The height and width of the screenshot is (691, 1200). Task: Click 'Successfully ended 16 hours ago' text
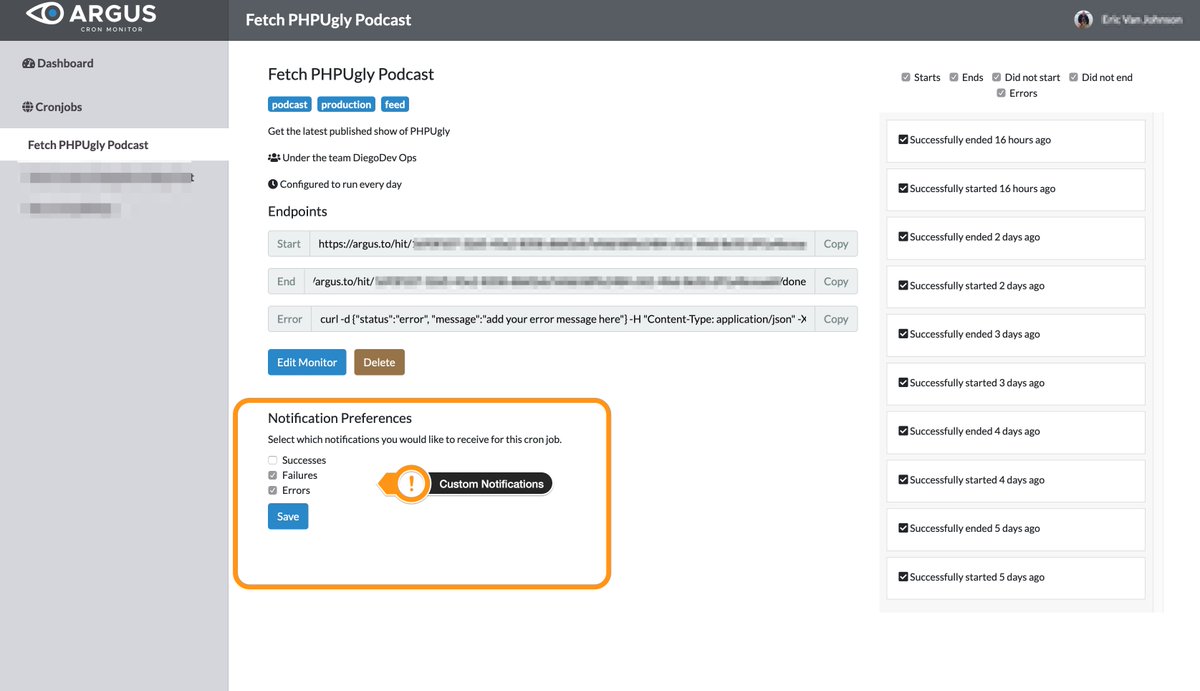pyautogui.click(x=980, y=140)
